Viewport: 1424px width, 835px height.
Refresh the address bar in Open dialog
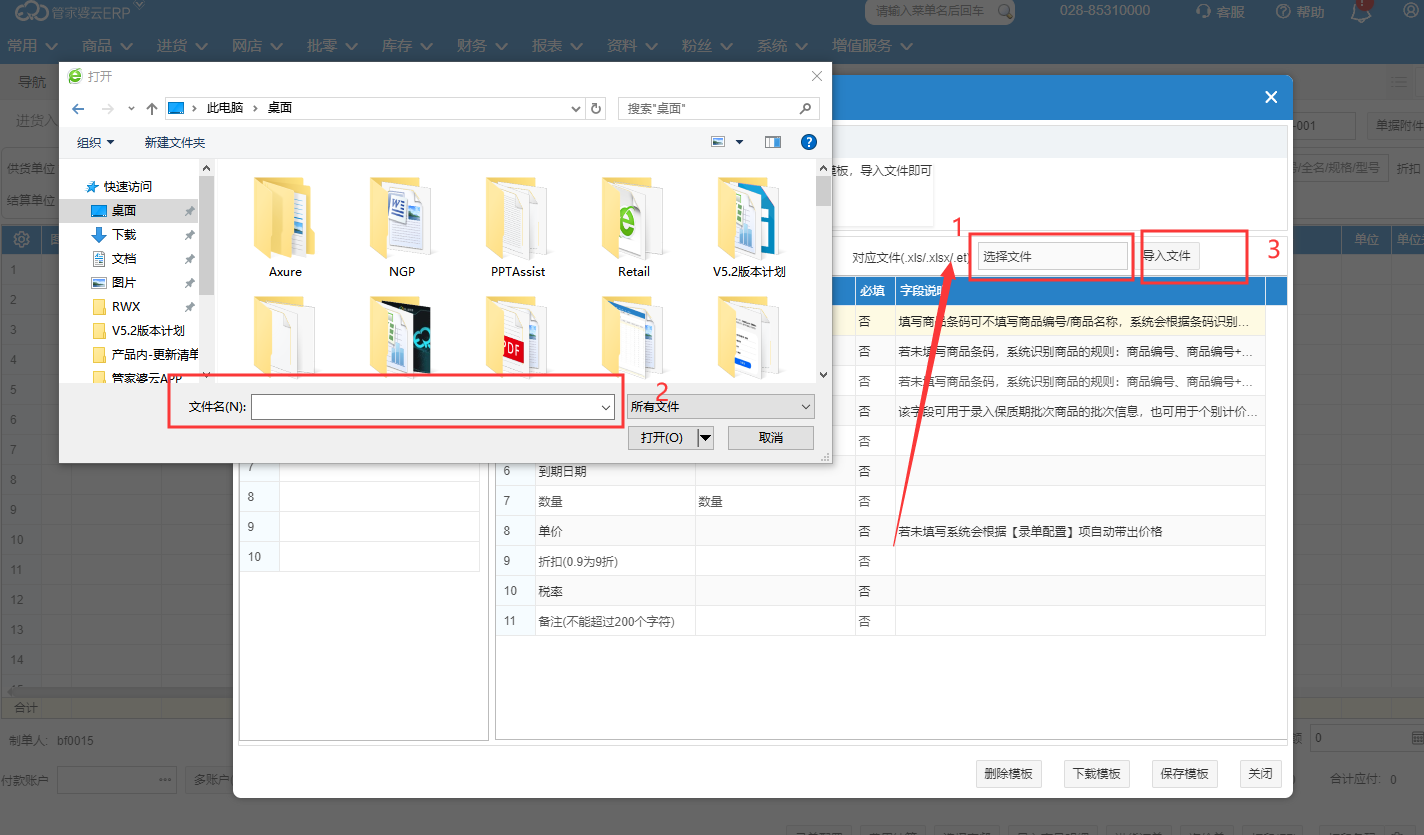597,108
